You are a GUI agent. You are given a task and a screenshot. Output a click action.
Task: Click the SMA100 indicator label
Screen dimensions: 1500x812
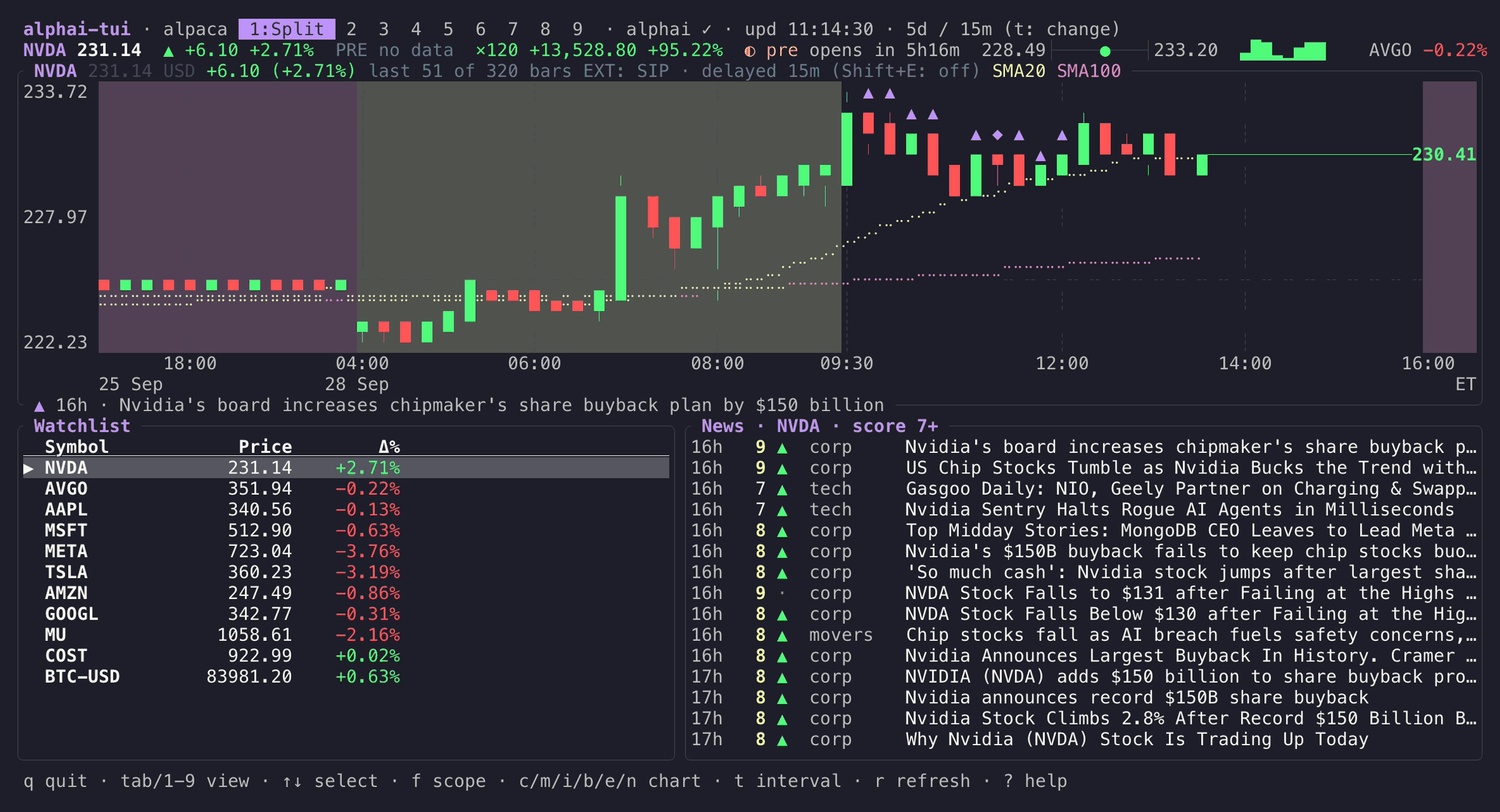pyautogui.click(x=1089, y=71)
